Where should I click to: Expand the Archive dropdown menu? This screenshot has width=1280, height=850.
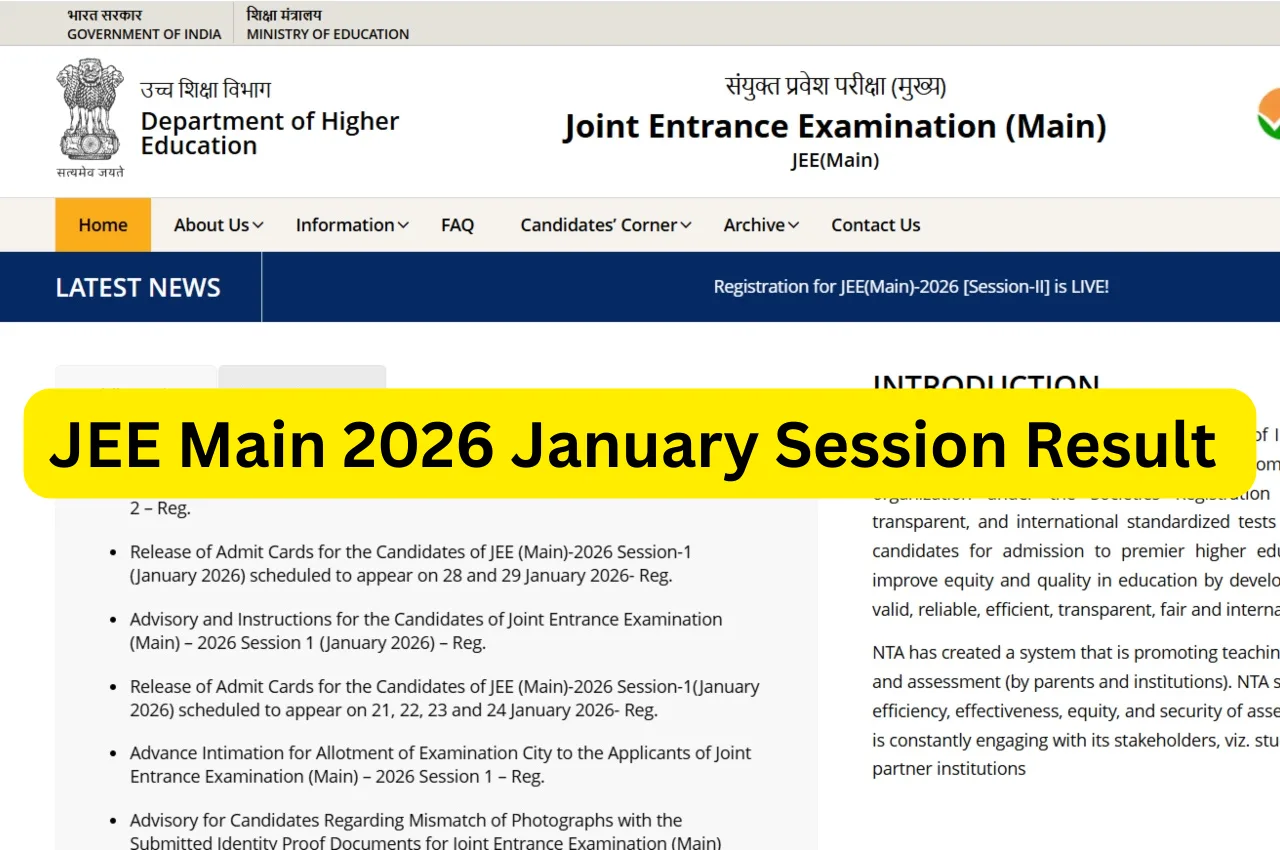coord(760,225)
